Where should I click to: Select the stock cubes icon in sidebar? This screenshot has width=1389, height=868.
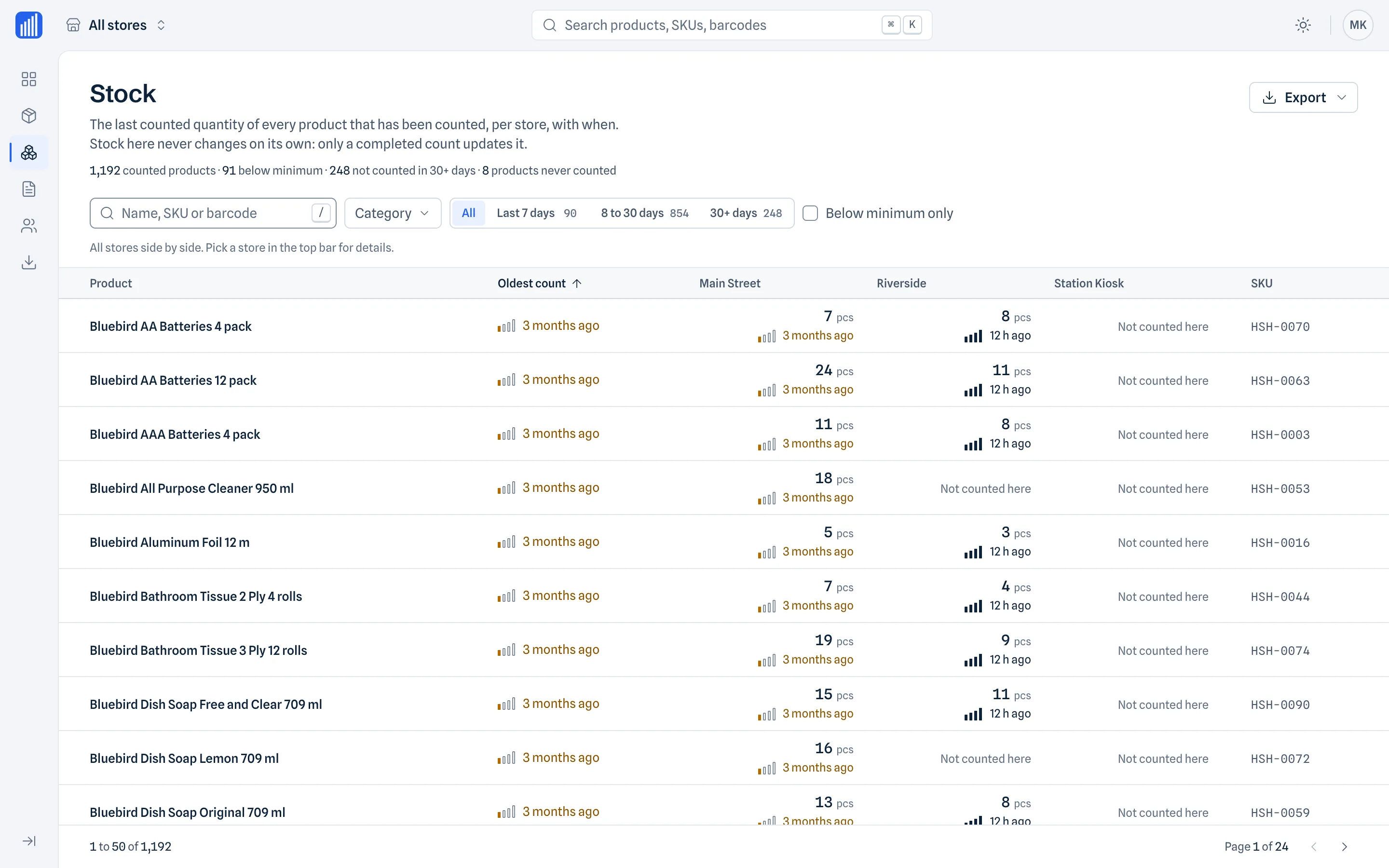coord(29,152)
